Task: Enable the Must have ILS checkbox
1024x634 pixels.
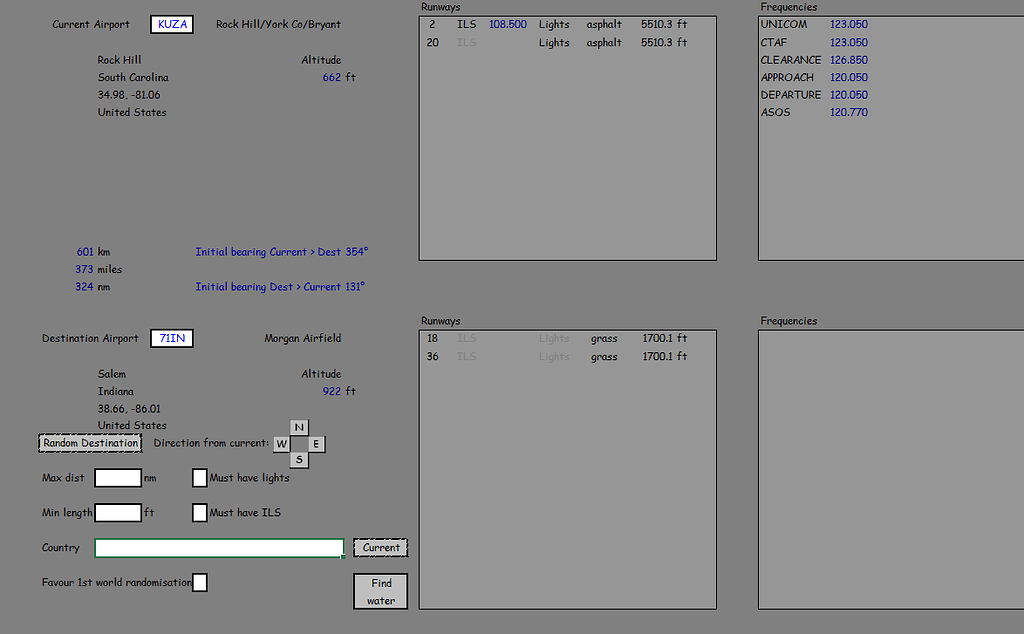Action: (199, 511)
